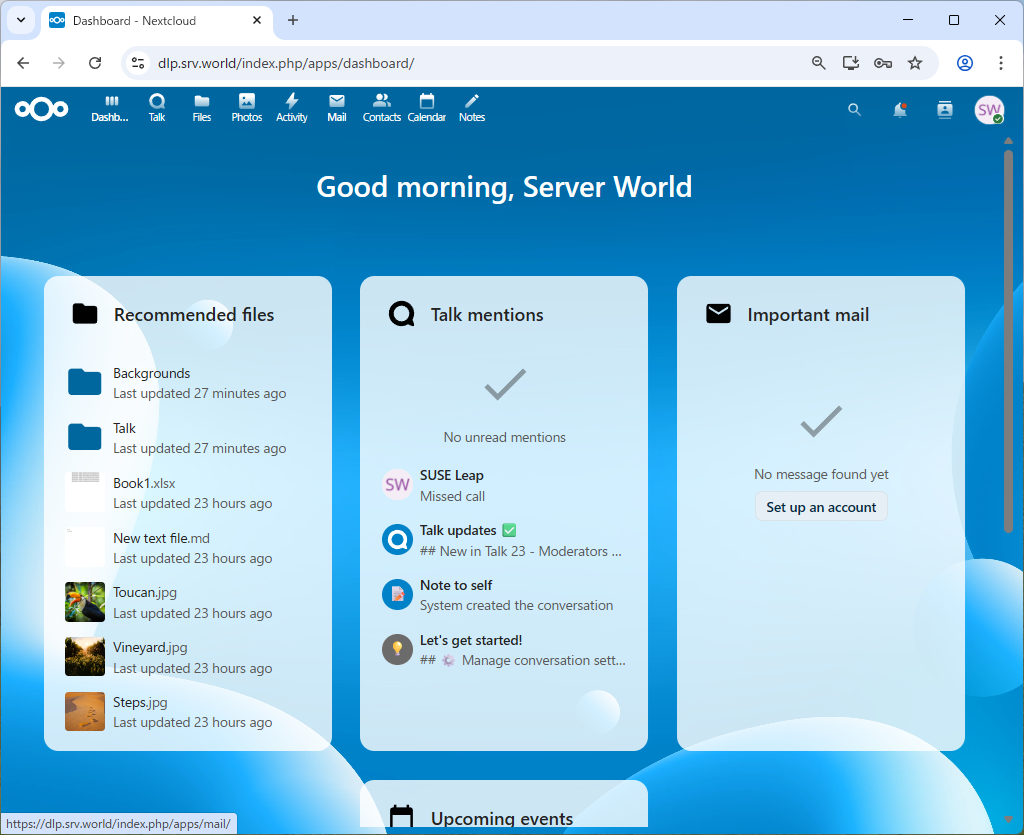This screenshot has height=835, width=1024.
Task: Click the Nextcloud logo
Action: (x=41, y=109)
